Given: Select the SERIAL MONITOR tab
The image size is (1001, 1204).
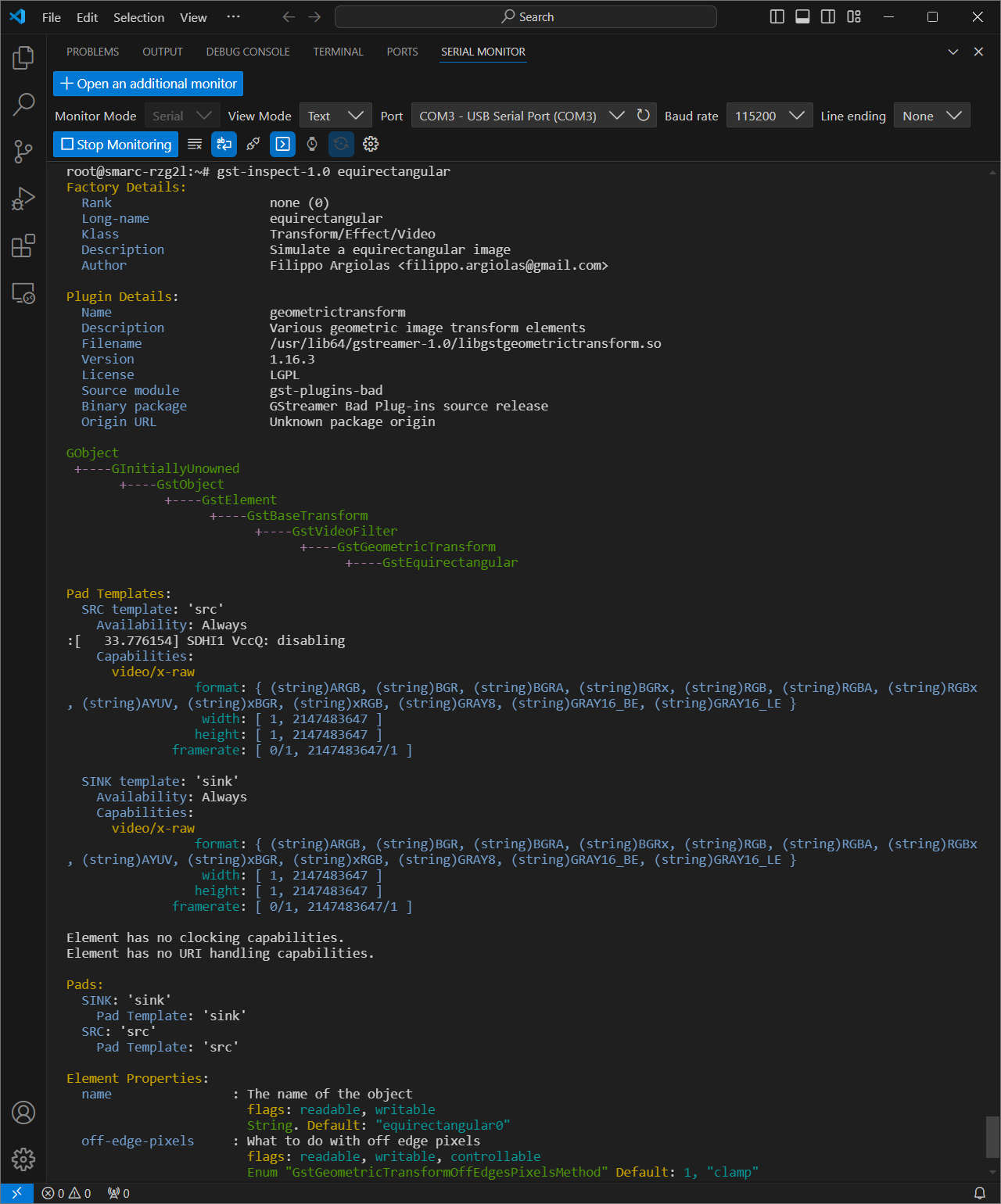Looking at the screenshot, I should [483, 52].
